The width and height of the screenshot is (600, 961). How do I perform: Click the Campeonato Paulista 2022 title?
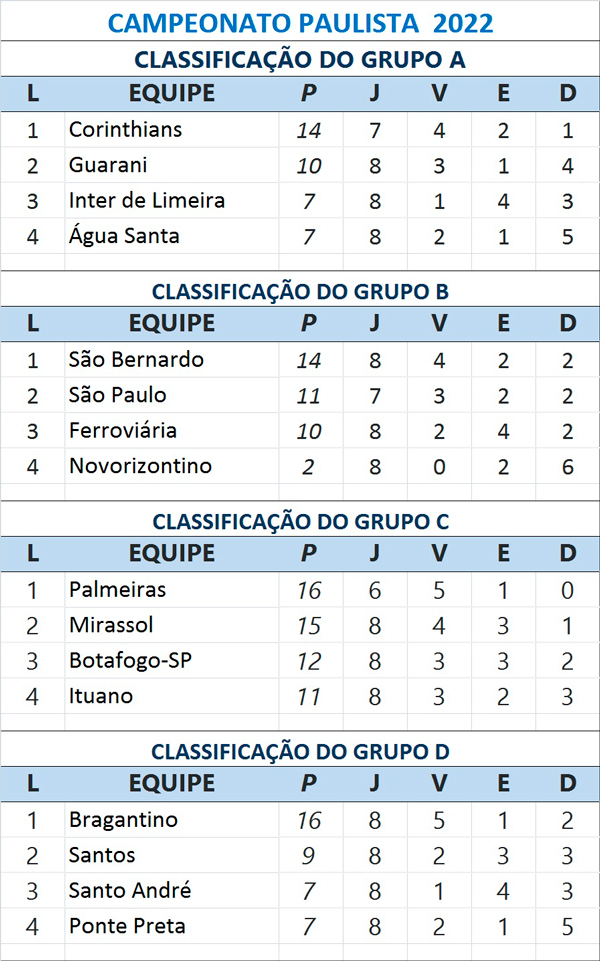[x=300, y=22]
